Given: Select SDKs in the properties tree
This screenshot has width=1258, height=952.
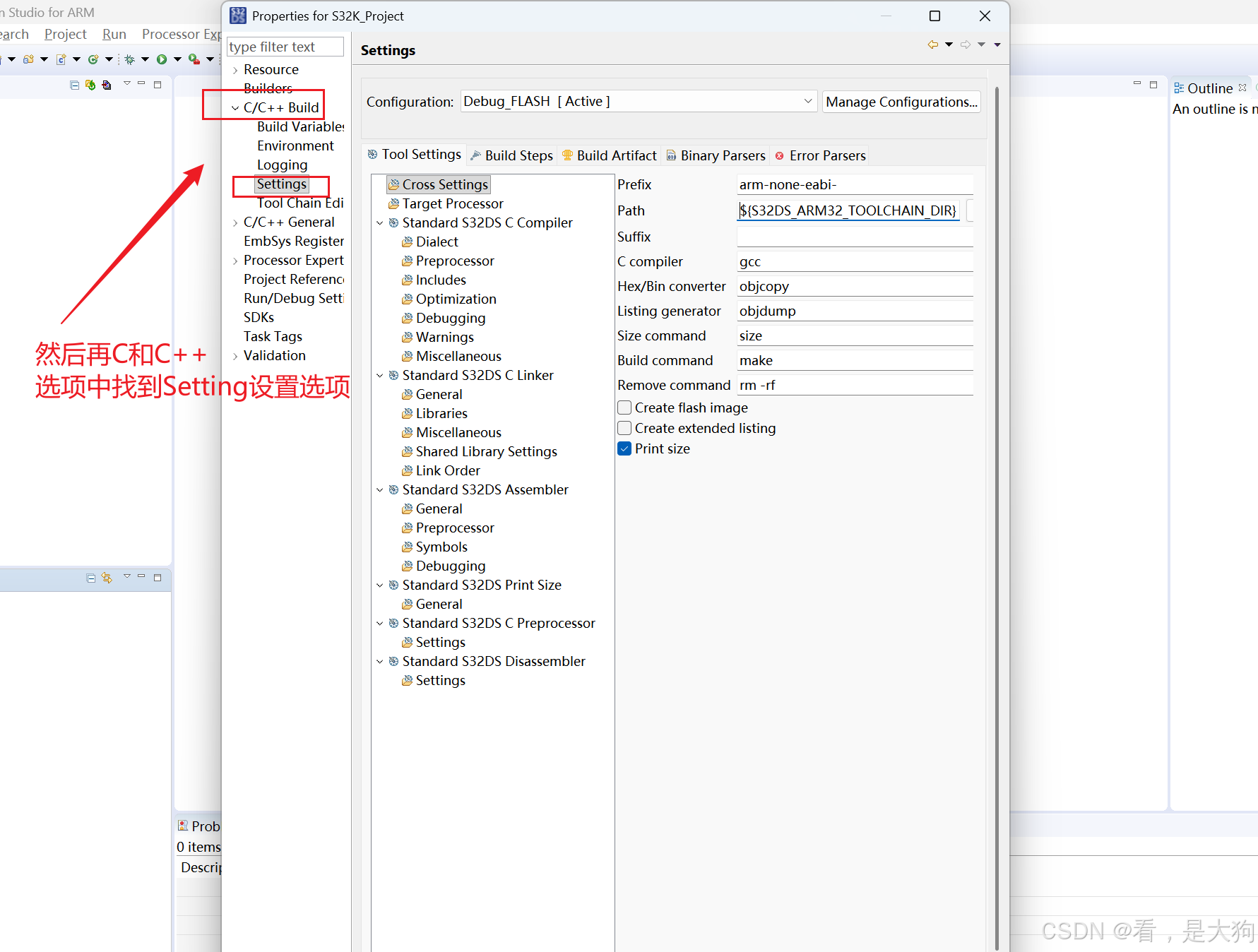Looking at the screenshot, I should pos(259,318).
